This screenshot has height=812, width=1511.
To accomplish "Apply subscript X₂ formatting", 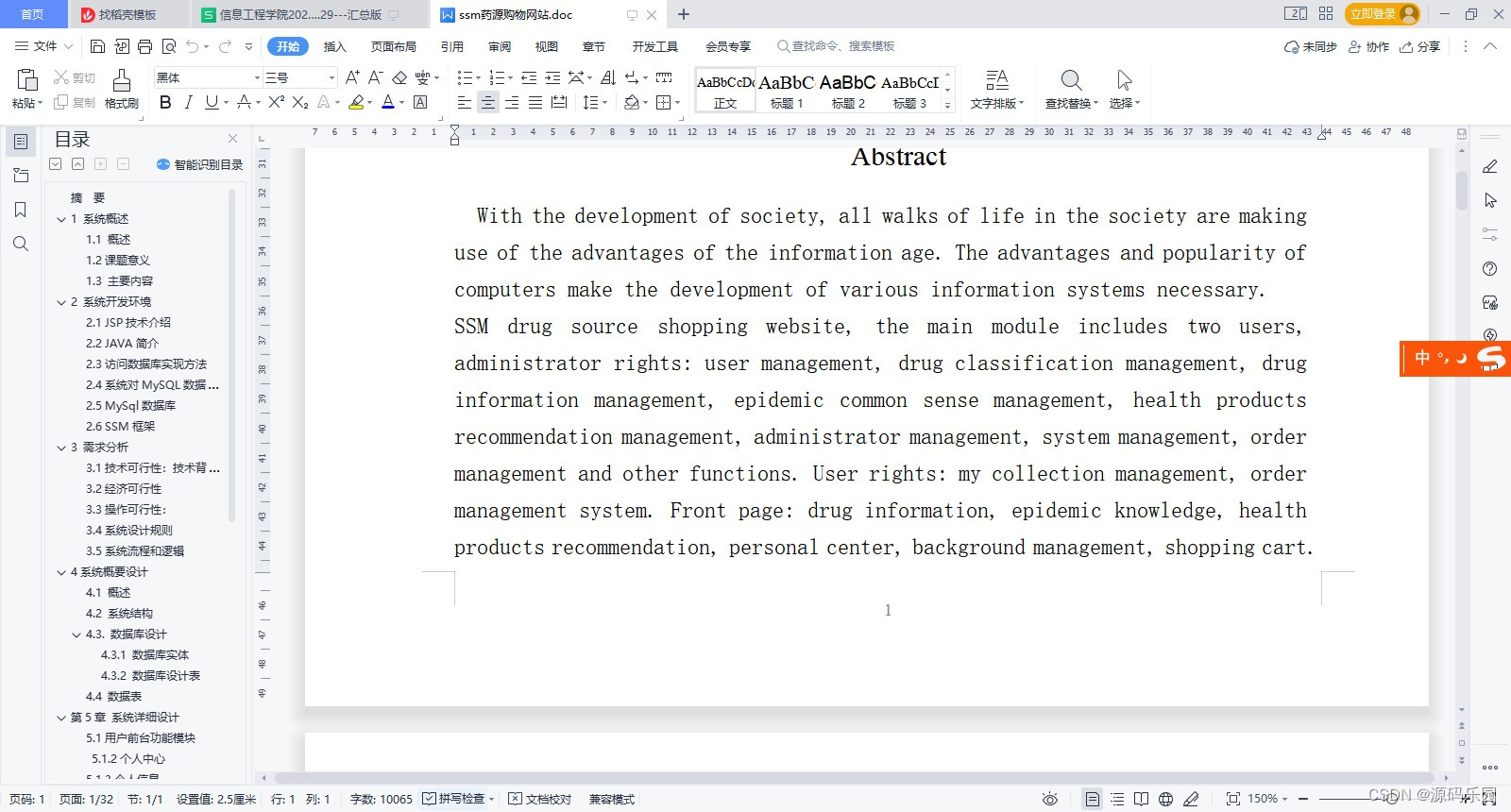I will coord(300,102).
